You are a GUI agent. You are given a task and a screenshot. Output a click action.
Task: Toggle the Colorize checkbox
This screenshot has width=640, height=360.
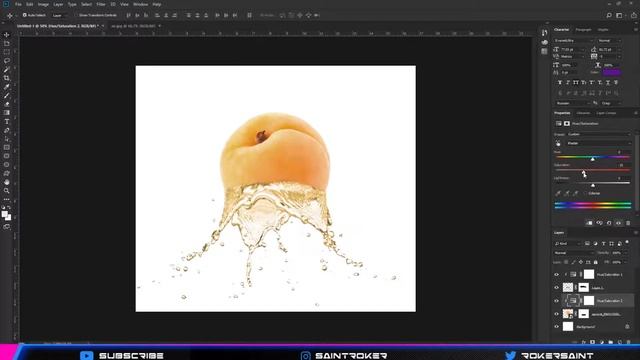(x=585, y=193)
